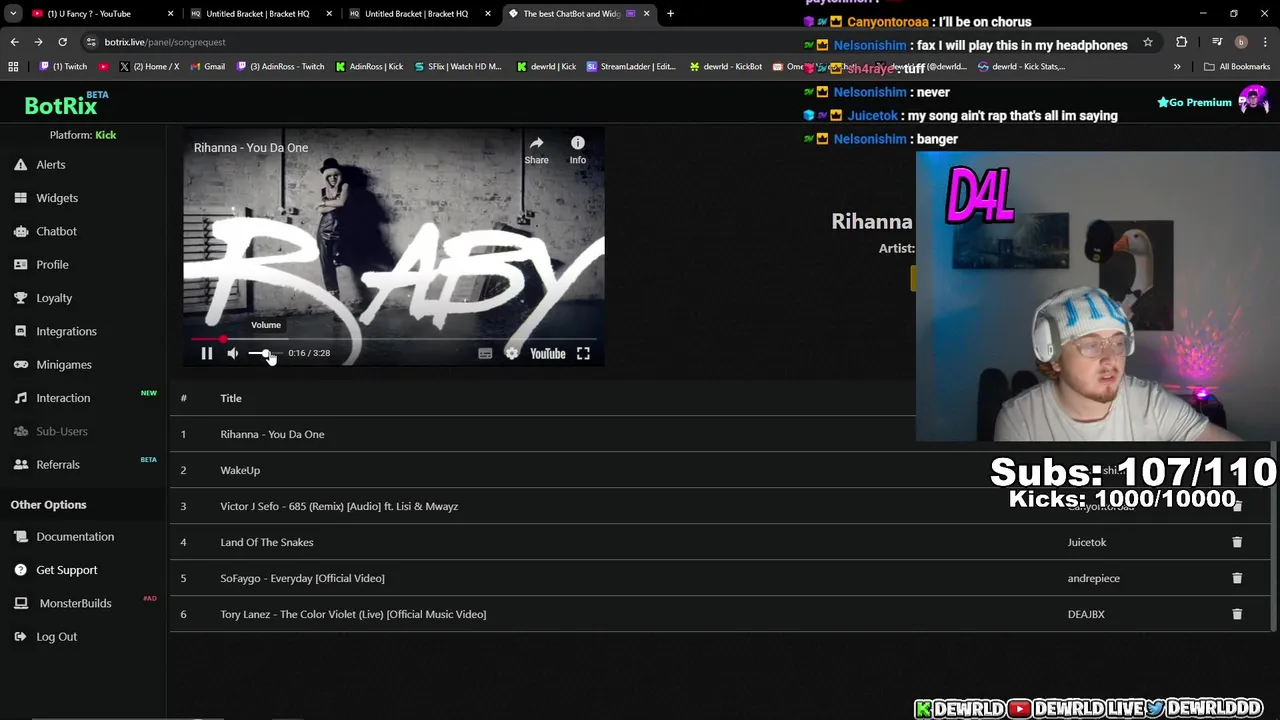Select the SoFaygo - Everyday title

click(x=302, y=578)
